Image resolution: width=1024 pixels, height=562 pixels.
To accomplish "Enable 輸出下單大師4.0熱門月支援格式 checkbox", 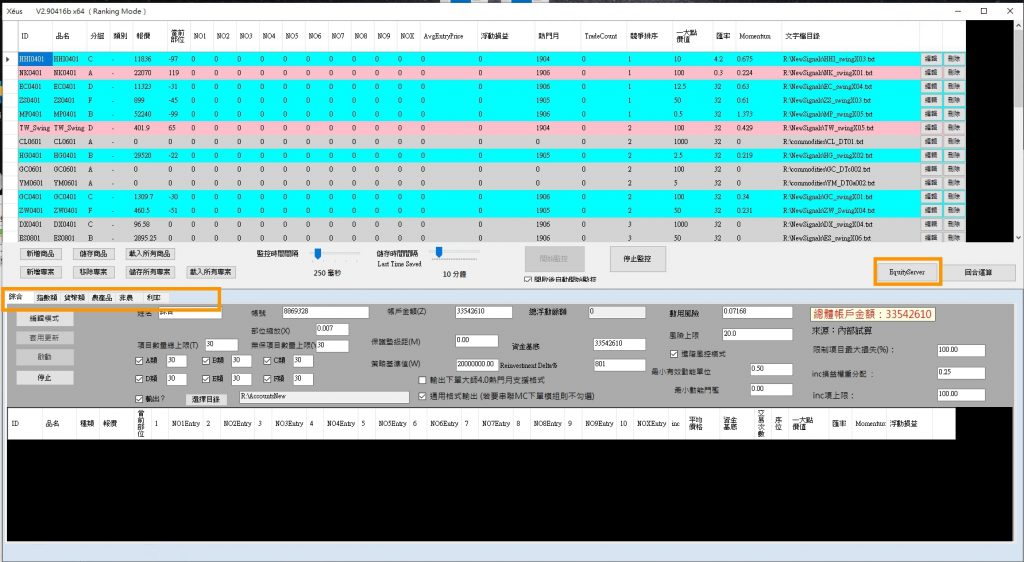I will click(422, 380).
